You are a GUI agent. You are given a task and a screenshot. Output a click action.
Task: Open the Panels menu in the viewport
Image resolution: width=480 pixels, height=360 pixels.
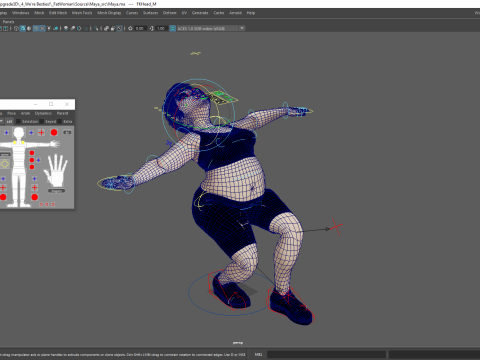pos(8,22)
